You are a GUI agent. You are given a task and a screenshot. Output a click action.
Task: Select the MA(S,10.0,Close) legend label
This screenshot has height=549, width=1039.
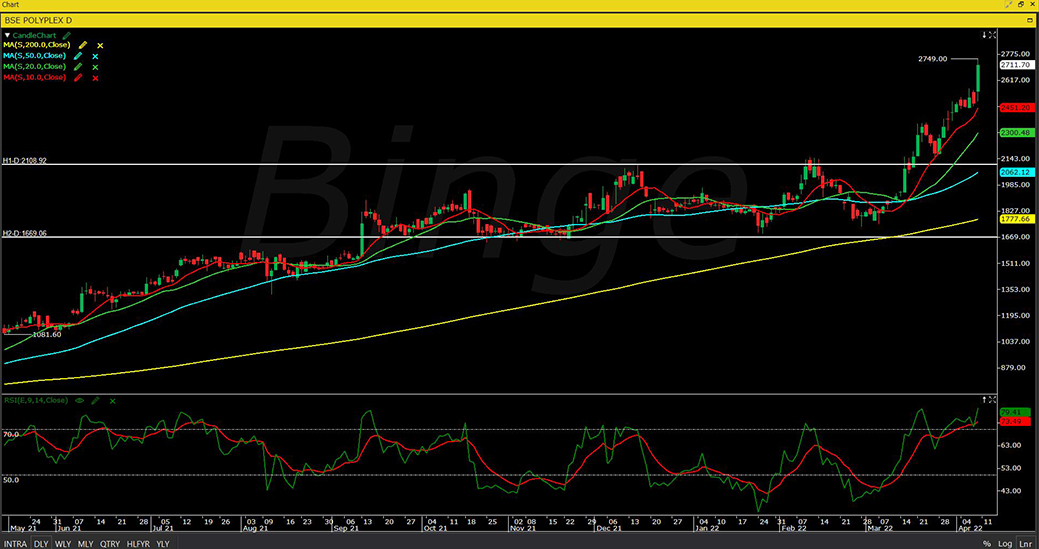[x=34, y=77]
